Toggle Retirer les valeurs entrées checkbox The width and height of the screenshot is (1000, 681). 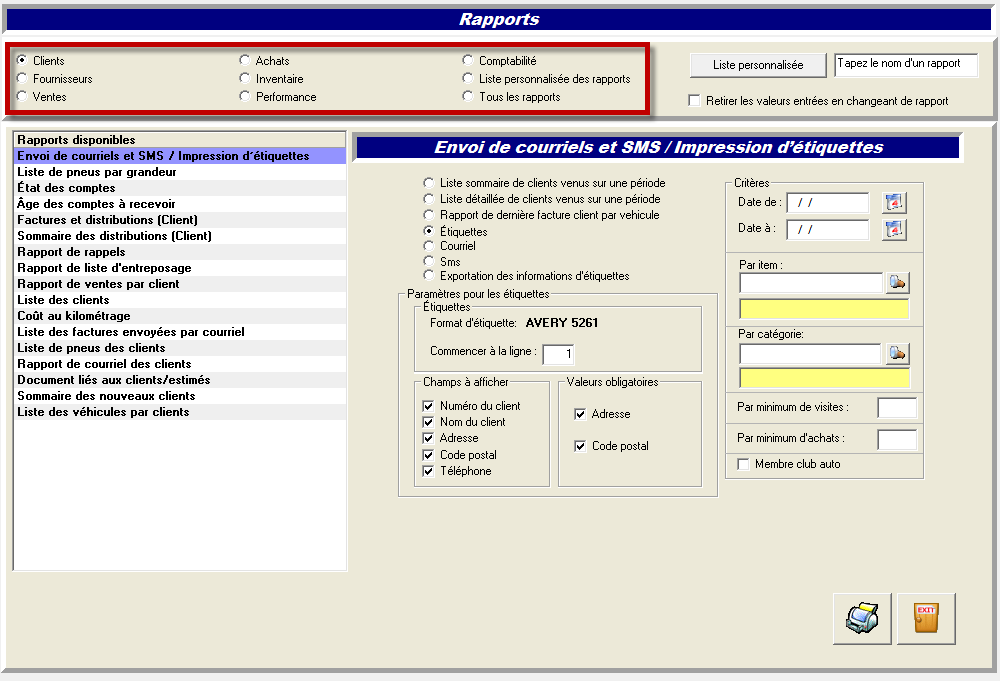[695, 101]
